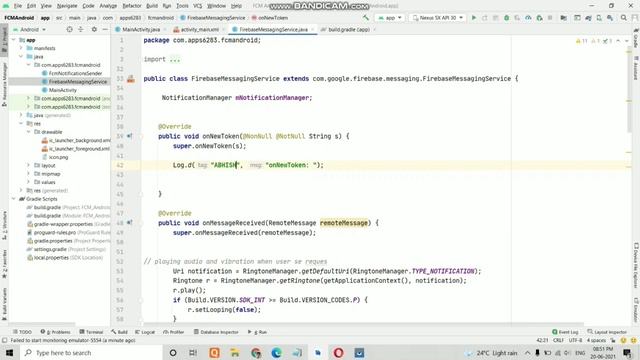Open the AVD Manager icon
The width and height of the screenshot is (640, 360).
[599, 18]
